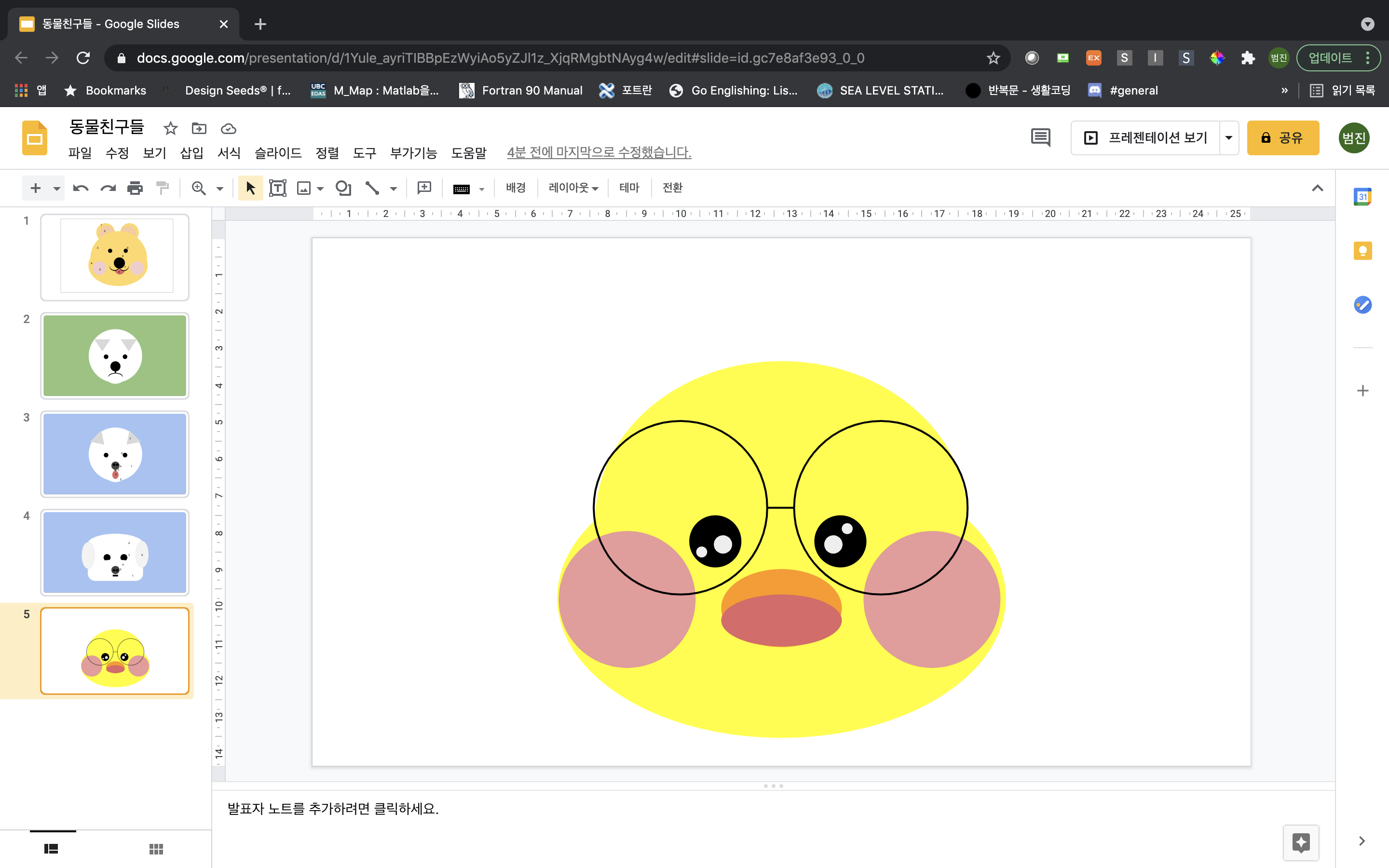Viewport: 1389px width, 868px height.
Task: Star the 동물친구들 document
Action: pyautogui.click(x=170, y=129)
